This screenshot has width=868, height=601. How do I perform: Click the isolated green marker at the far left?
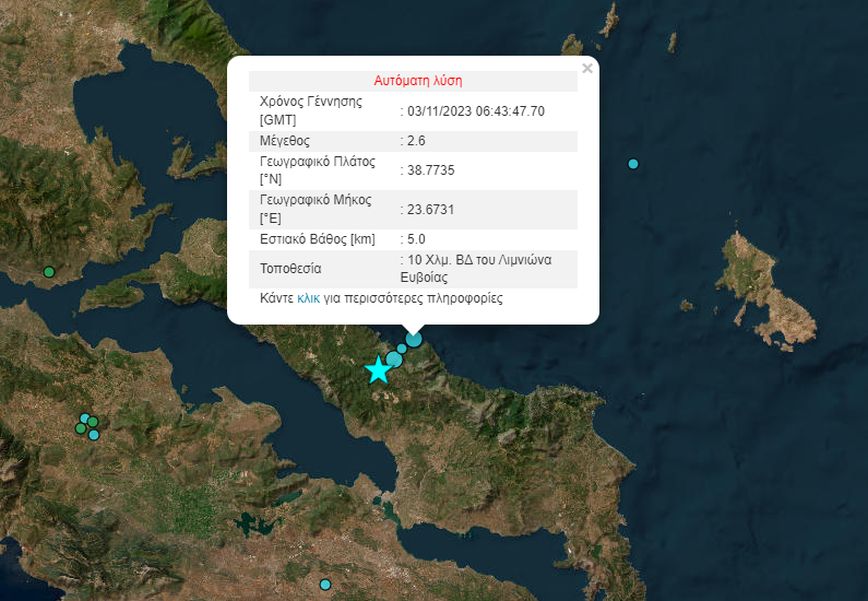[x=48, y=272]
